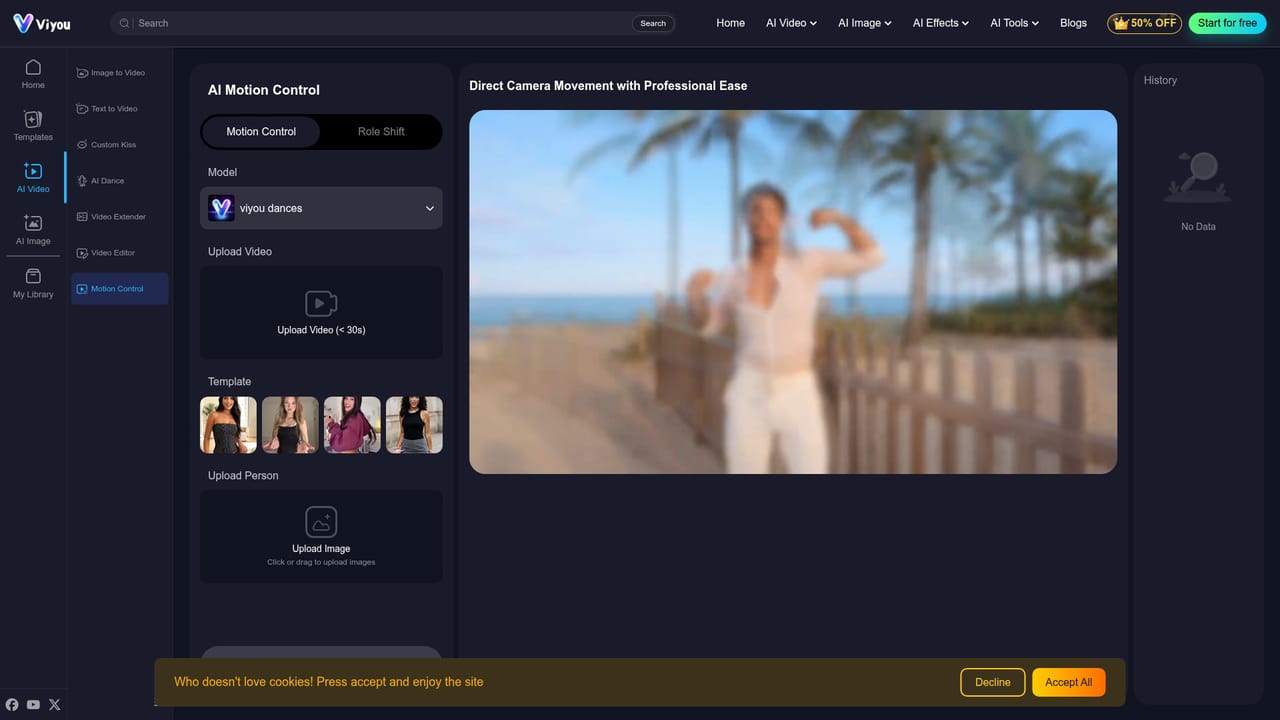
Task: Open the X social icon
Action: pos(55,705)
